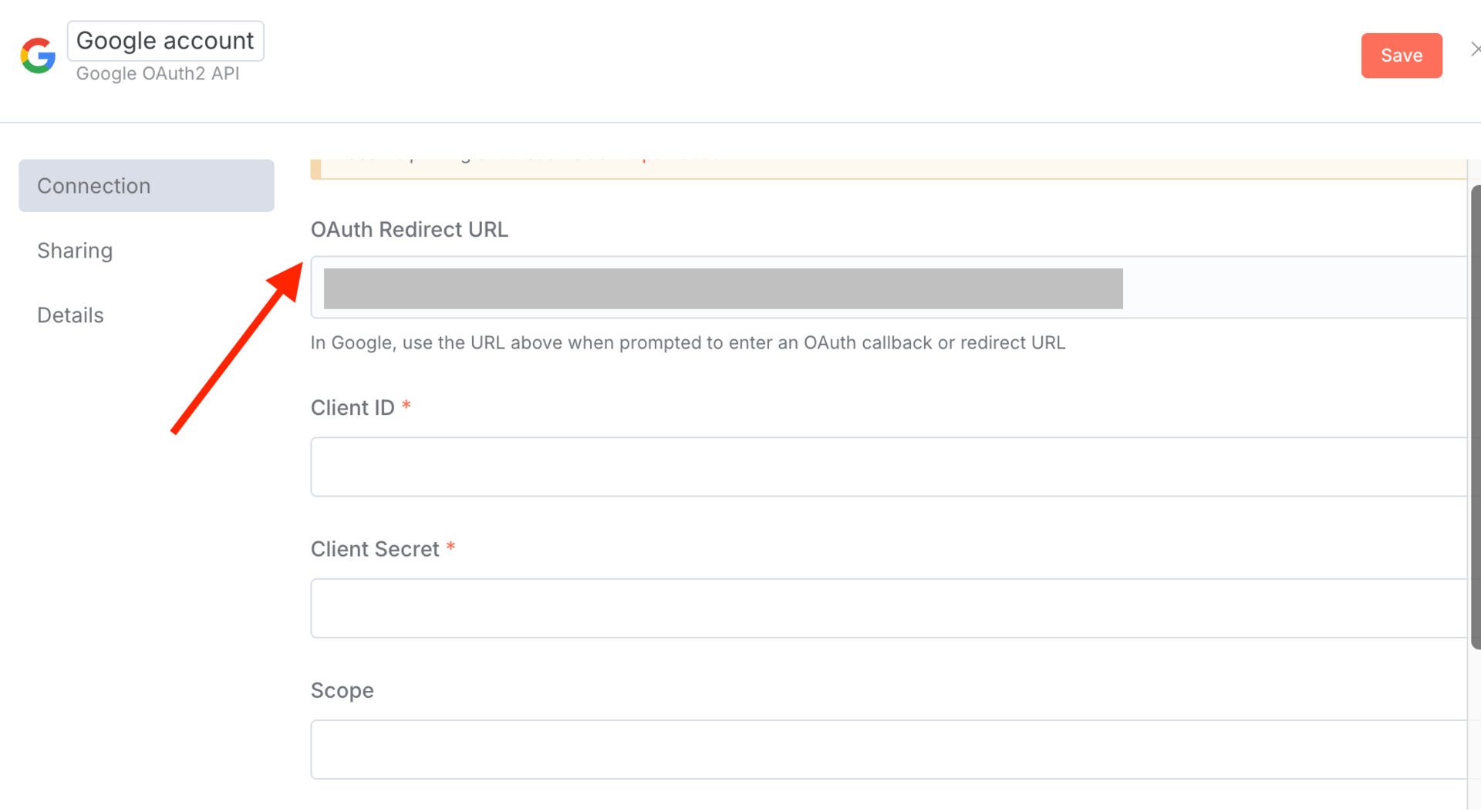
Task: Focus the Client Secret input field
Action: click(x=889, y=608)
